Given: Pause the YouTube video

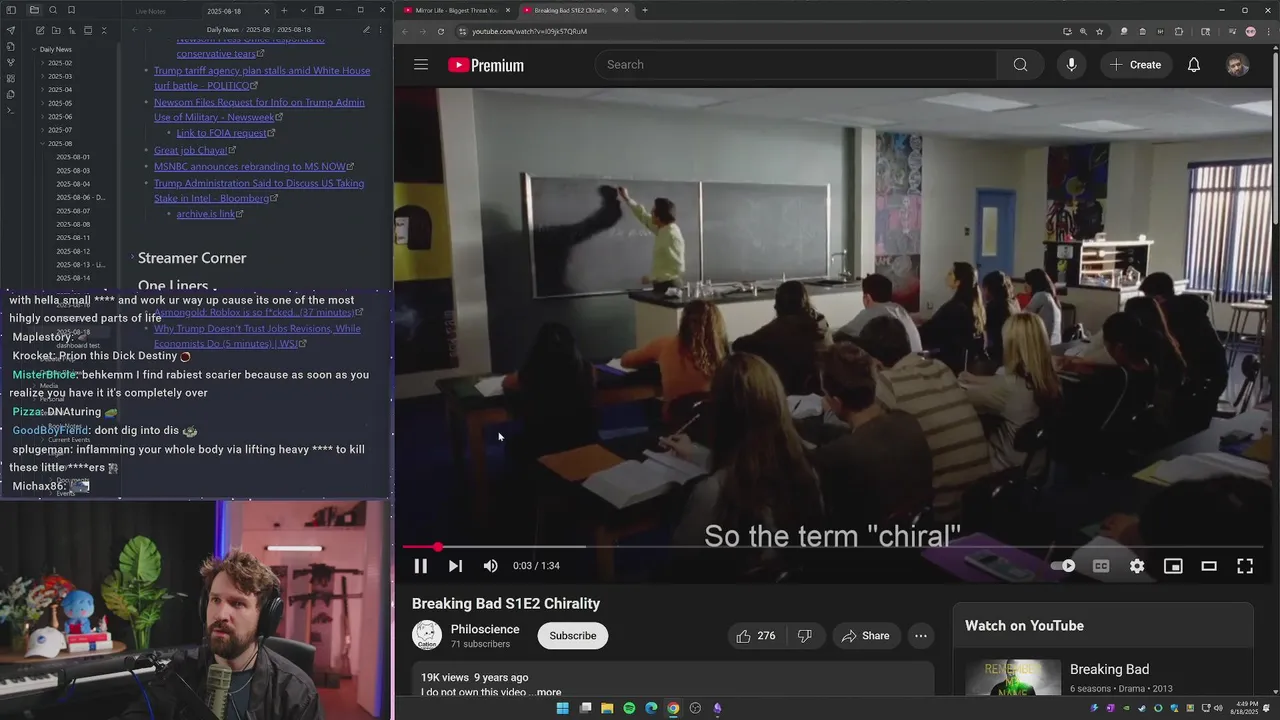Looking at the screenshot, I should [x=421, y=566].
